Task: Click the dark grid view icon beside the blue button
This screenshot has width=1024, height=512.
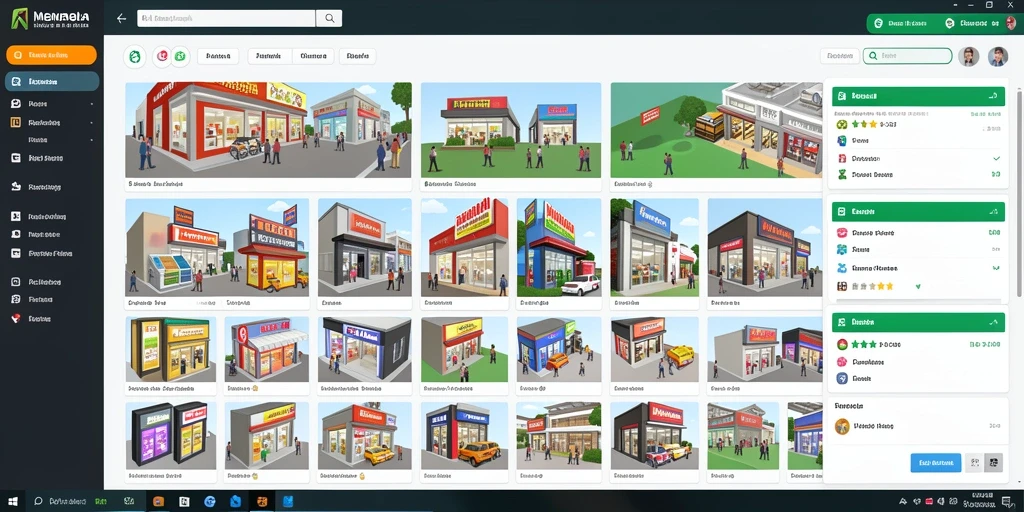Action: pos(993,463)
